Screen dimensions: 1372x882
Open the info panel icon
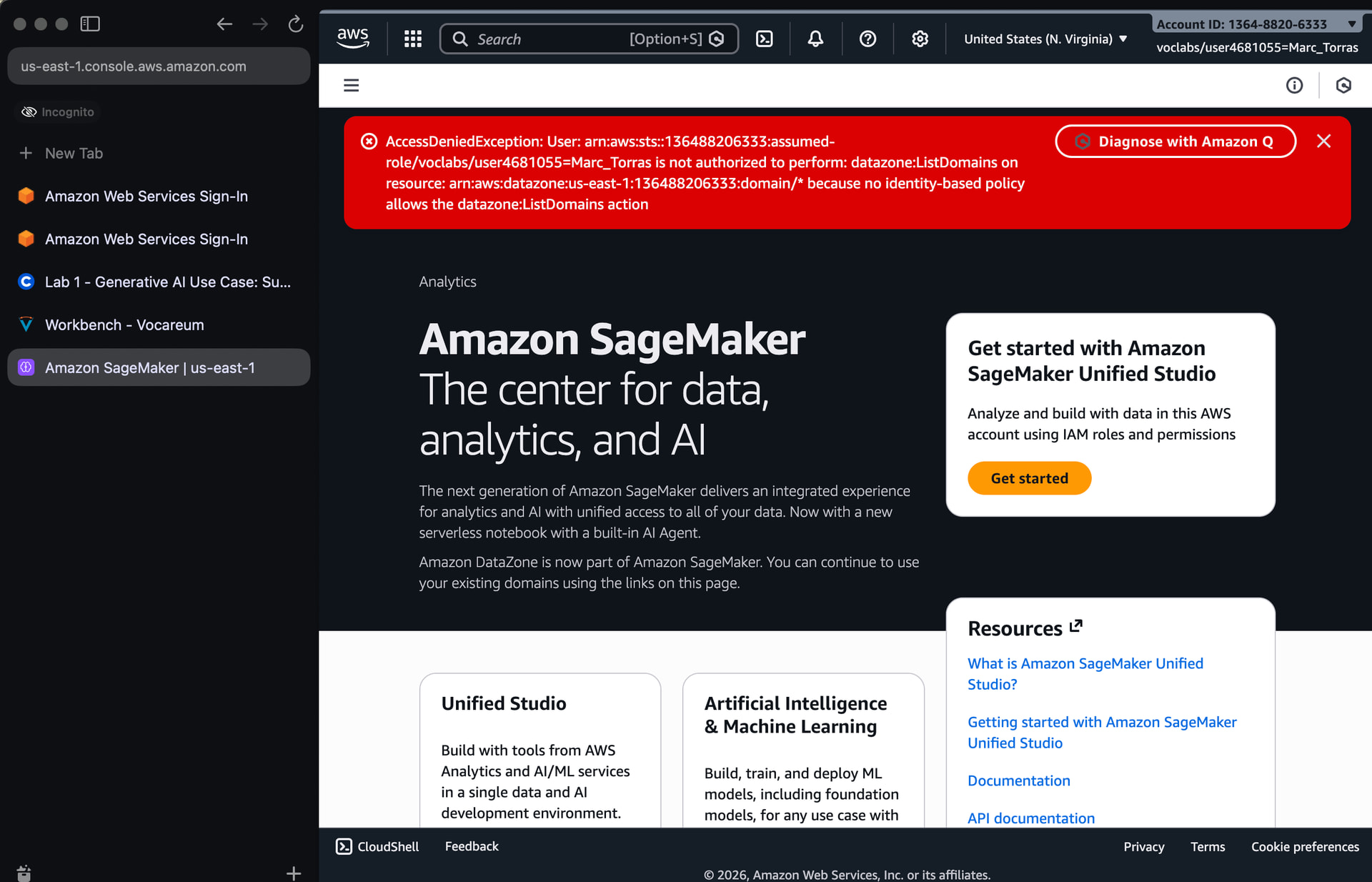click(x=1294, y=86)
